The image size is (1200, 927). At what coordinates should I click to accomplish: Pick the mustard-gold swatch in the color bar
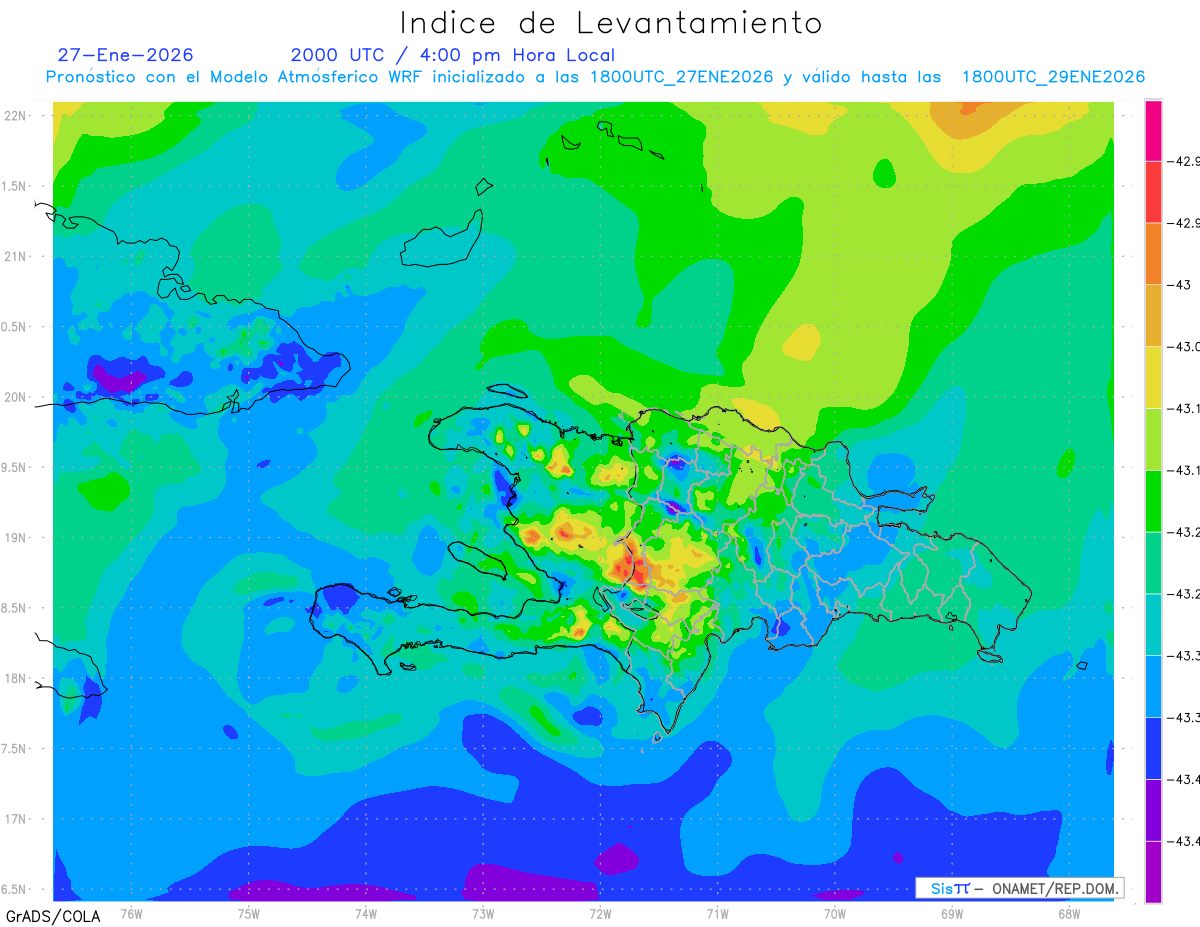pyautogui.click(x=1153, y=315)
